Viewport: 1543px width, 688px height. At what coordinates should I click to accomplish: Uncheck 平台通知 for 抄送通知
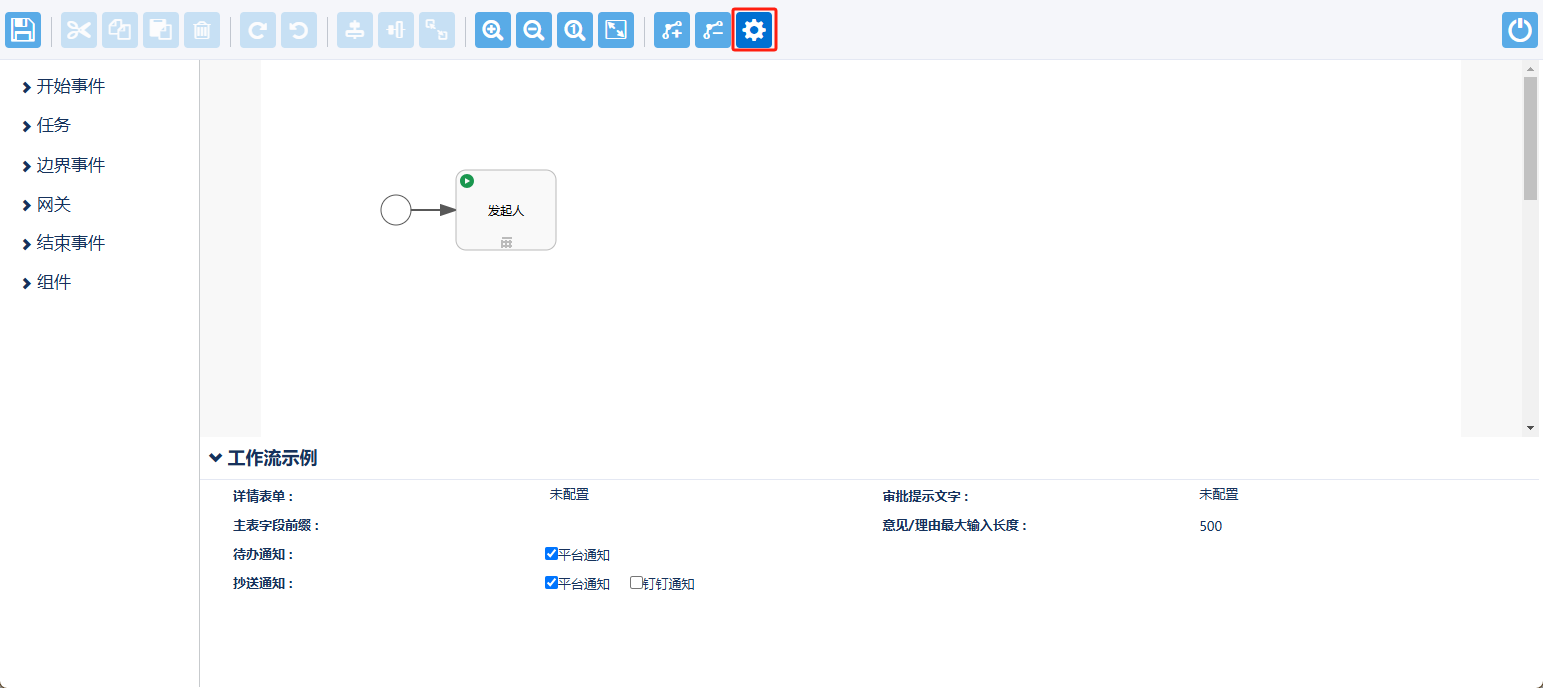pos(551,583)
